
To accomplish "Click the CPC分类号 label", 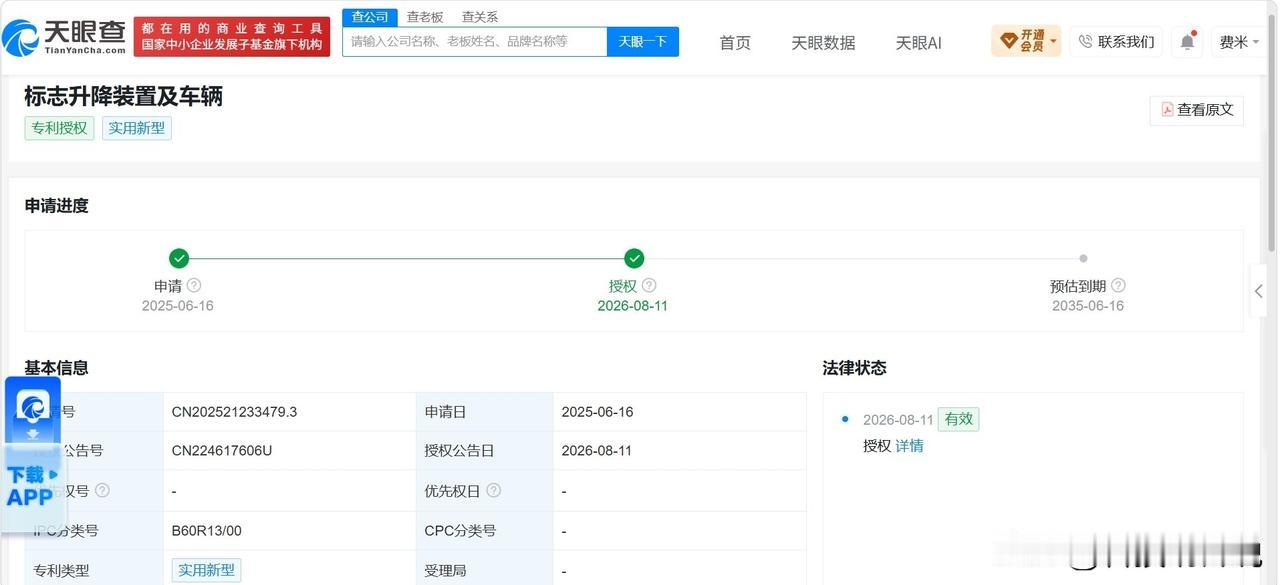I will click(x=460, y=531).
